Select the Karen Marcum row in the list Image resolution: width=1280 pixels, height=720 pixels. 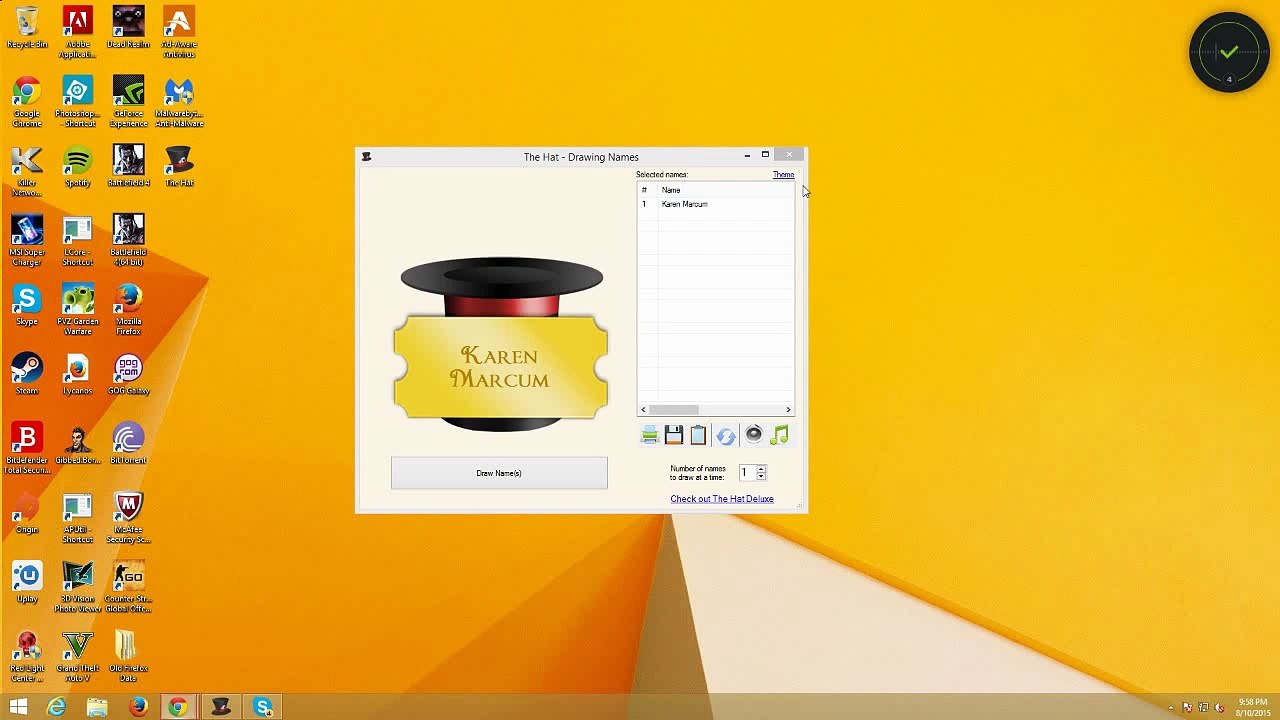(715, 204)
